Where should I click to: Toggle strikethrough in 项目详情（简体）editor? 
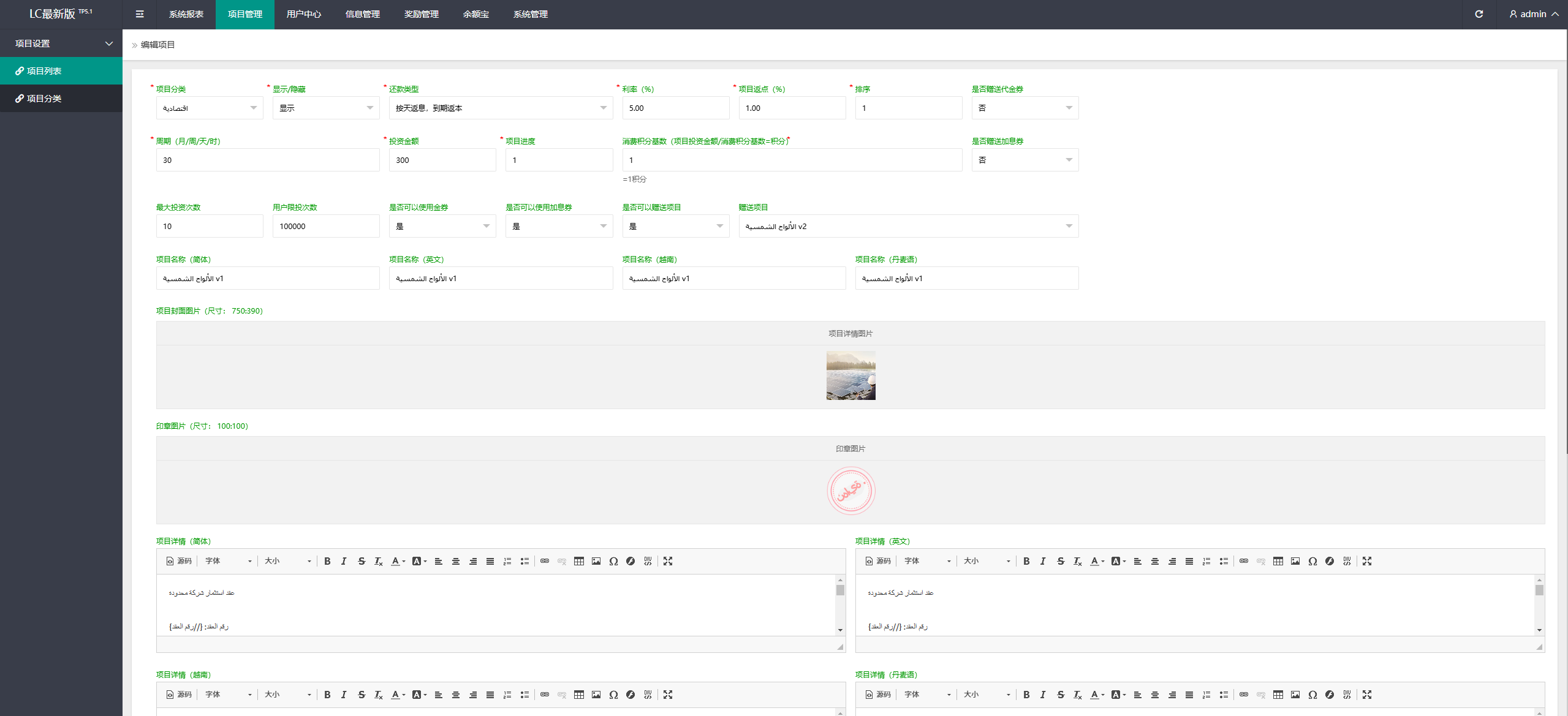[362, 561]
